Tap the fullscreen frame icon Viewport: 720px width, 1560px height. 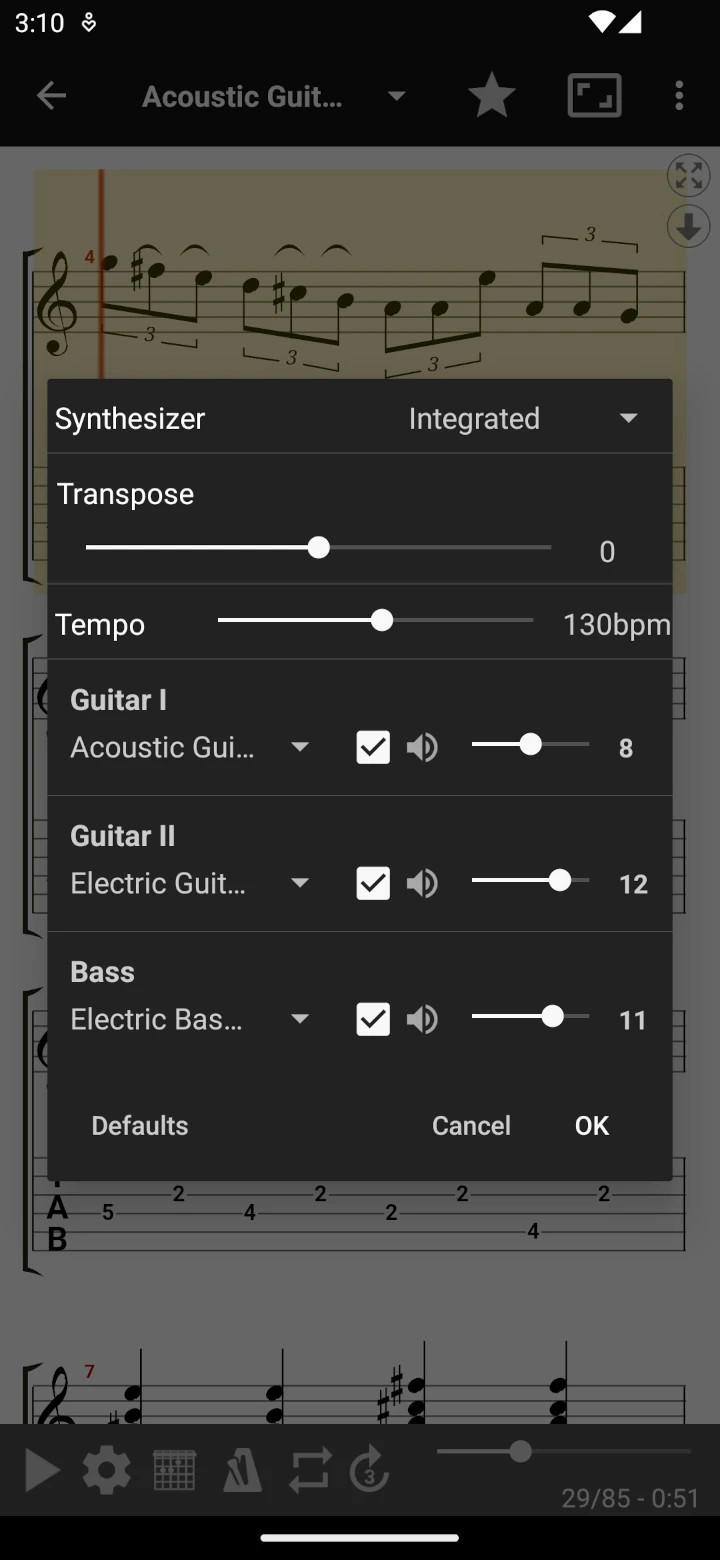594,96
